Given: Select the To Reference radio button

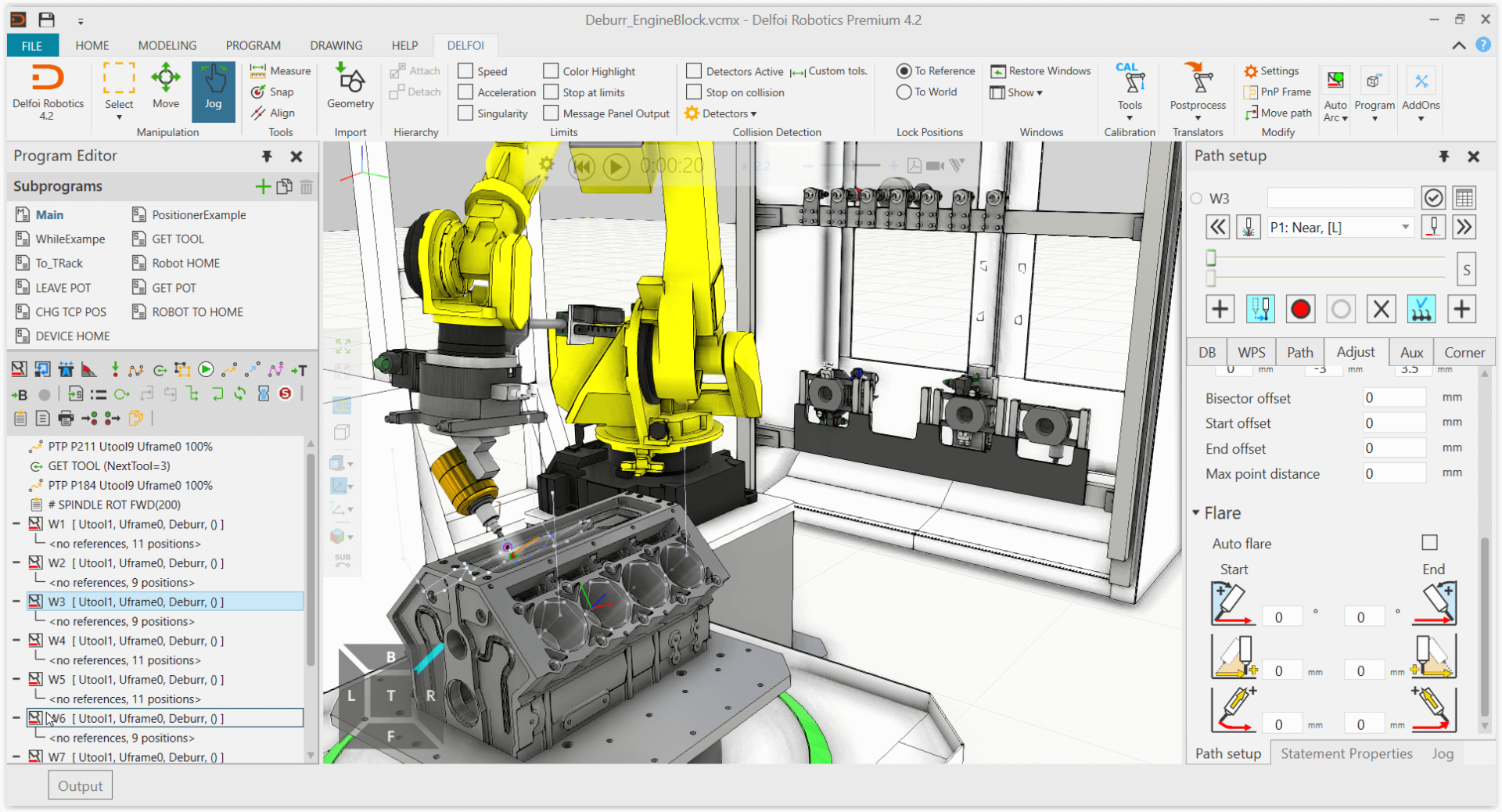Looking at the screenshot, I should tap(904, 71).
